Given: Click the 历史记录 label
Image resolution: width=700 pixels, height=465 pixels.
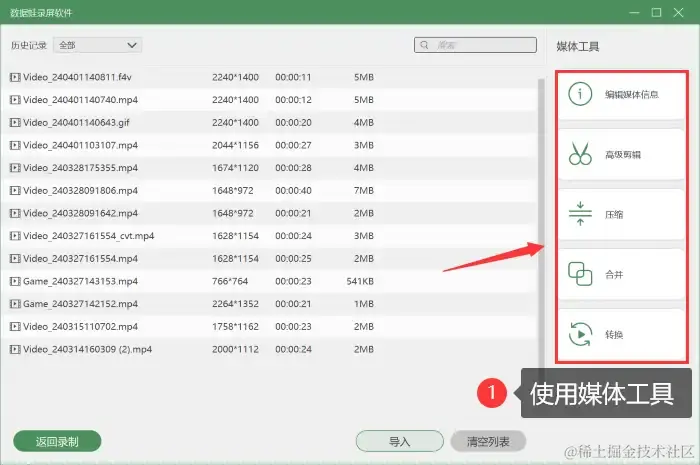Looking at the screenshot, I should pyautogui.click(x=29, y=45).
